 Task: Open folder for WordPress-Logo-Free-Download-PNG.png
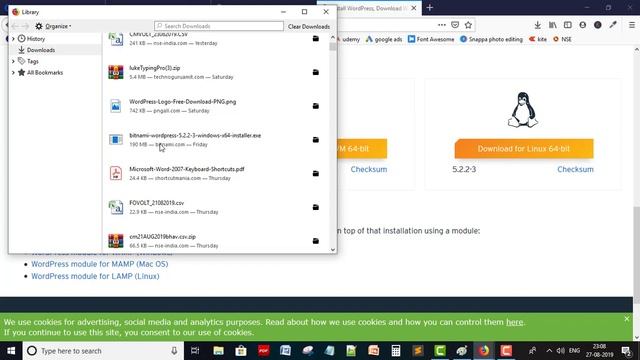coord(316,106)
